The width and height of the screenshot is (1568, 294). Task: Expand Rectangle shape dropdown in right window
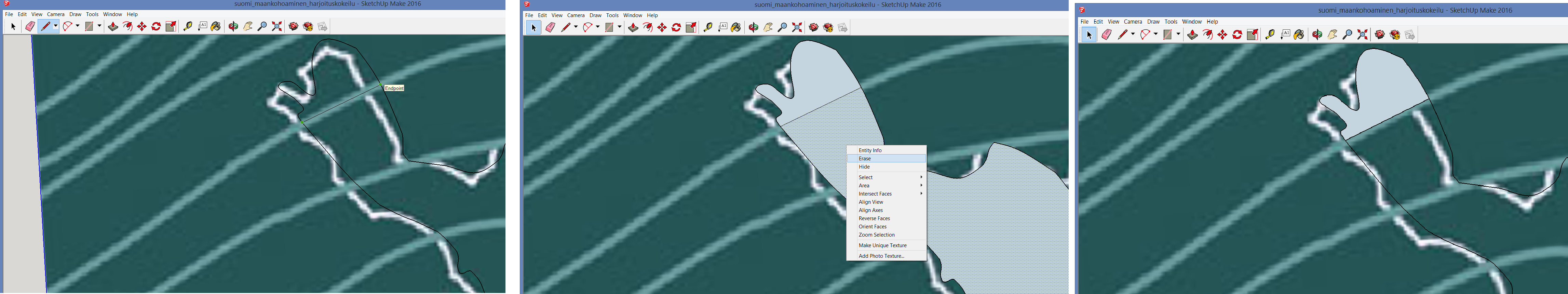click(1178, 35)
